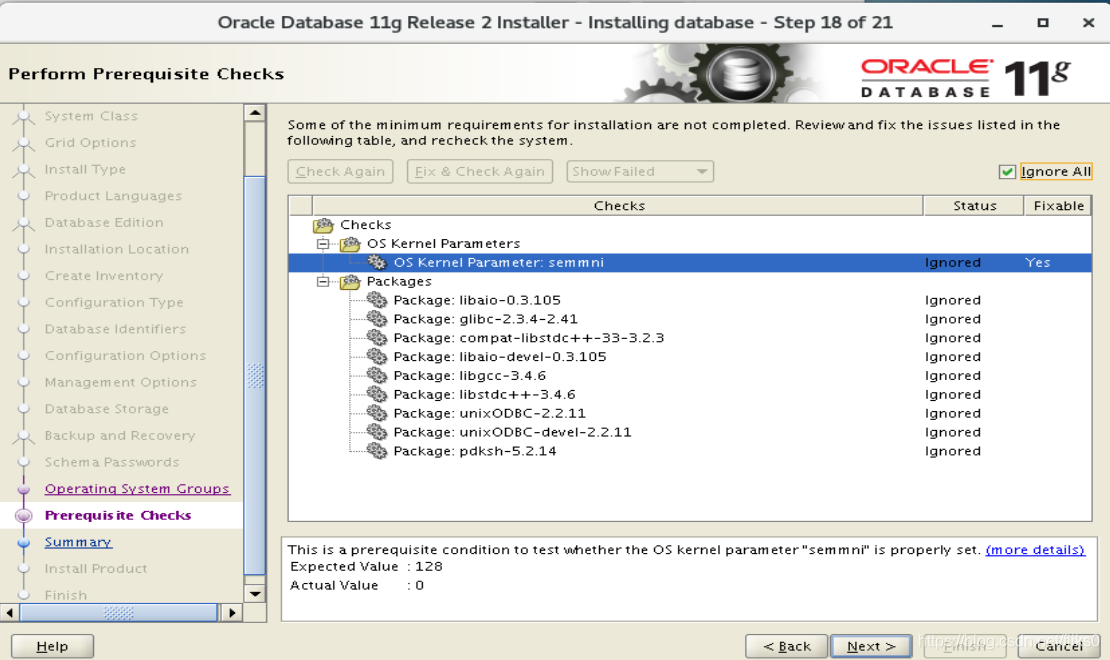Click the Next button

(x=871, y=647)
